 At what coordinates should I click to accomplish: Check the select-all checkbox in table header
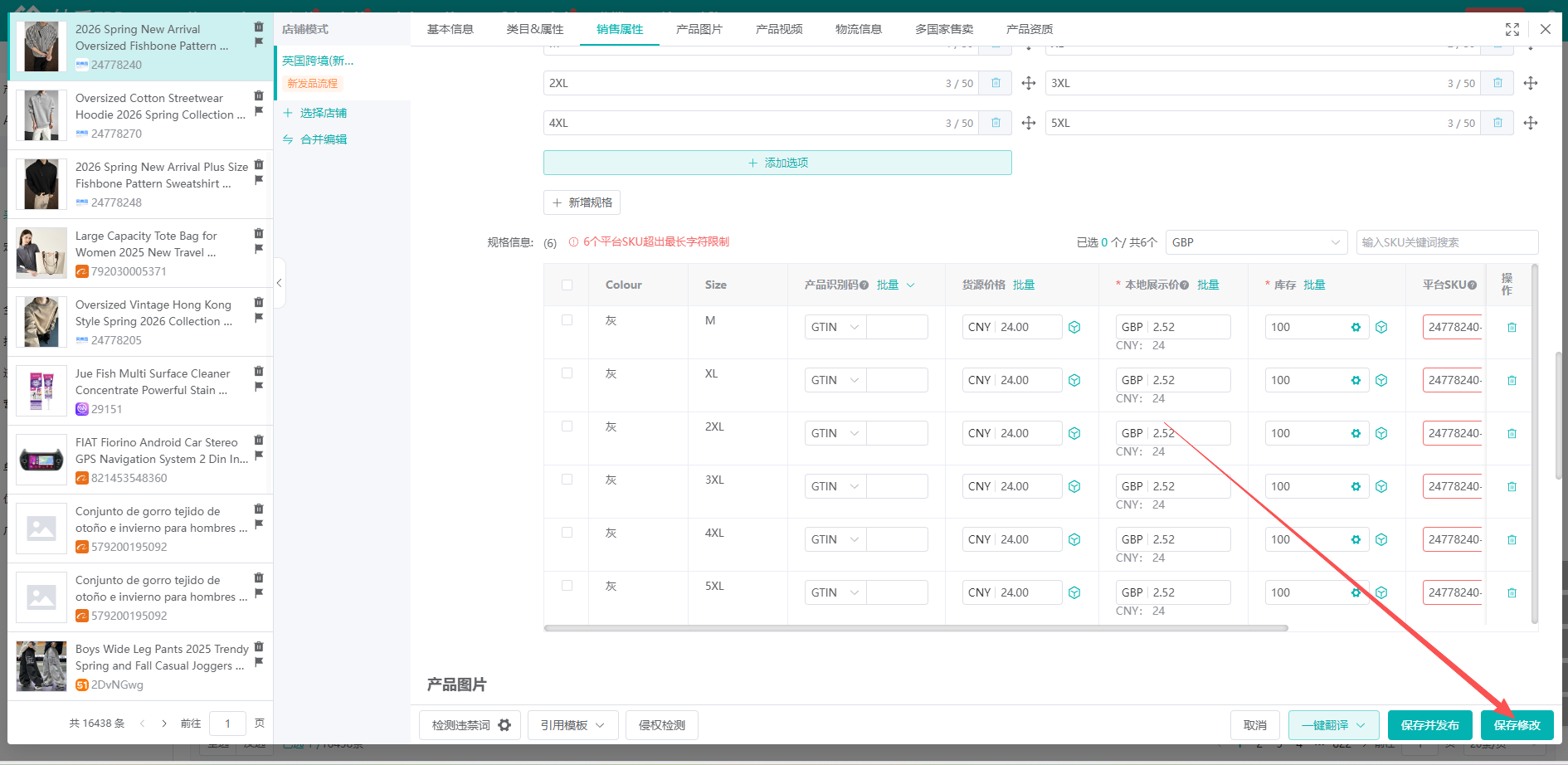567,285
